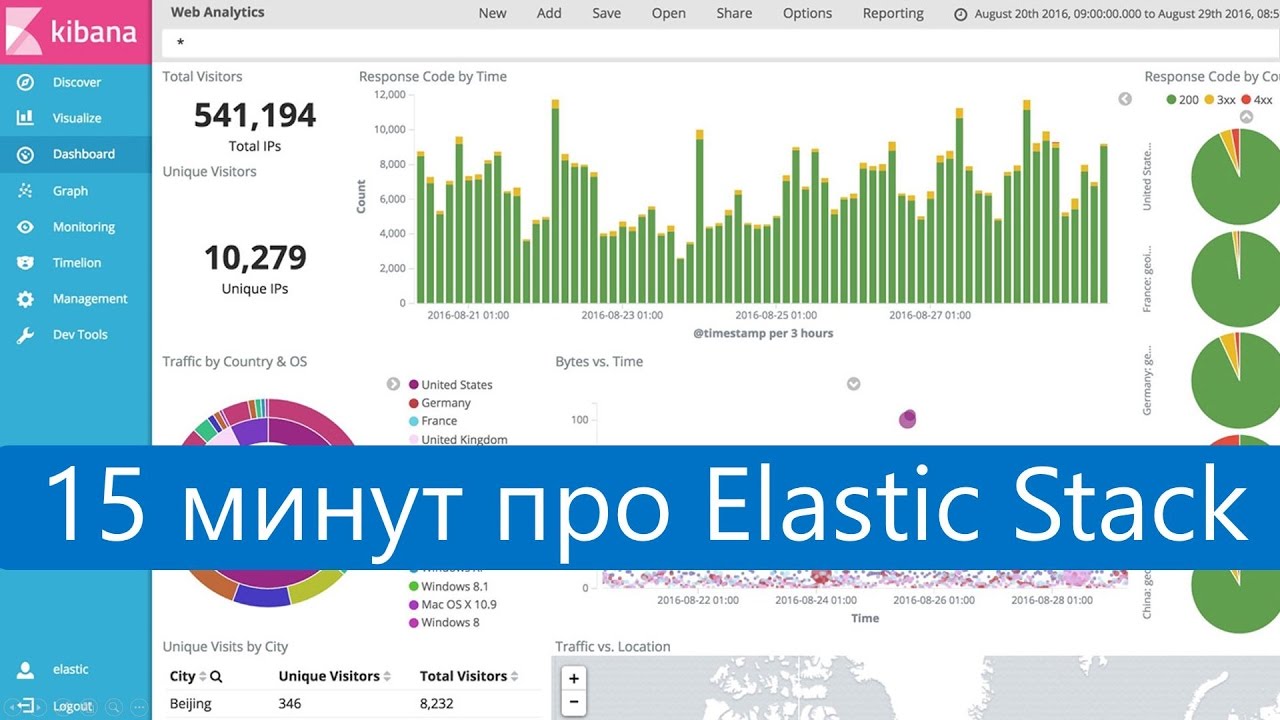Open the Visualize sidebar link
The width and height of the screenshot is (1280, 720).
tap(77, 118)
